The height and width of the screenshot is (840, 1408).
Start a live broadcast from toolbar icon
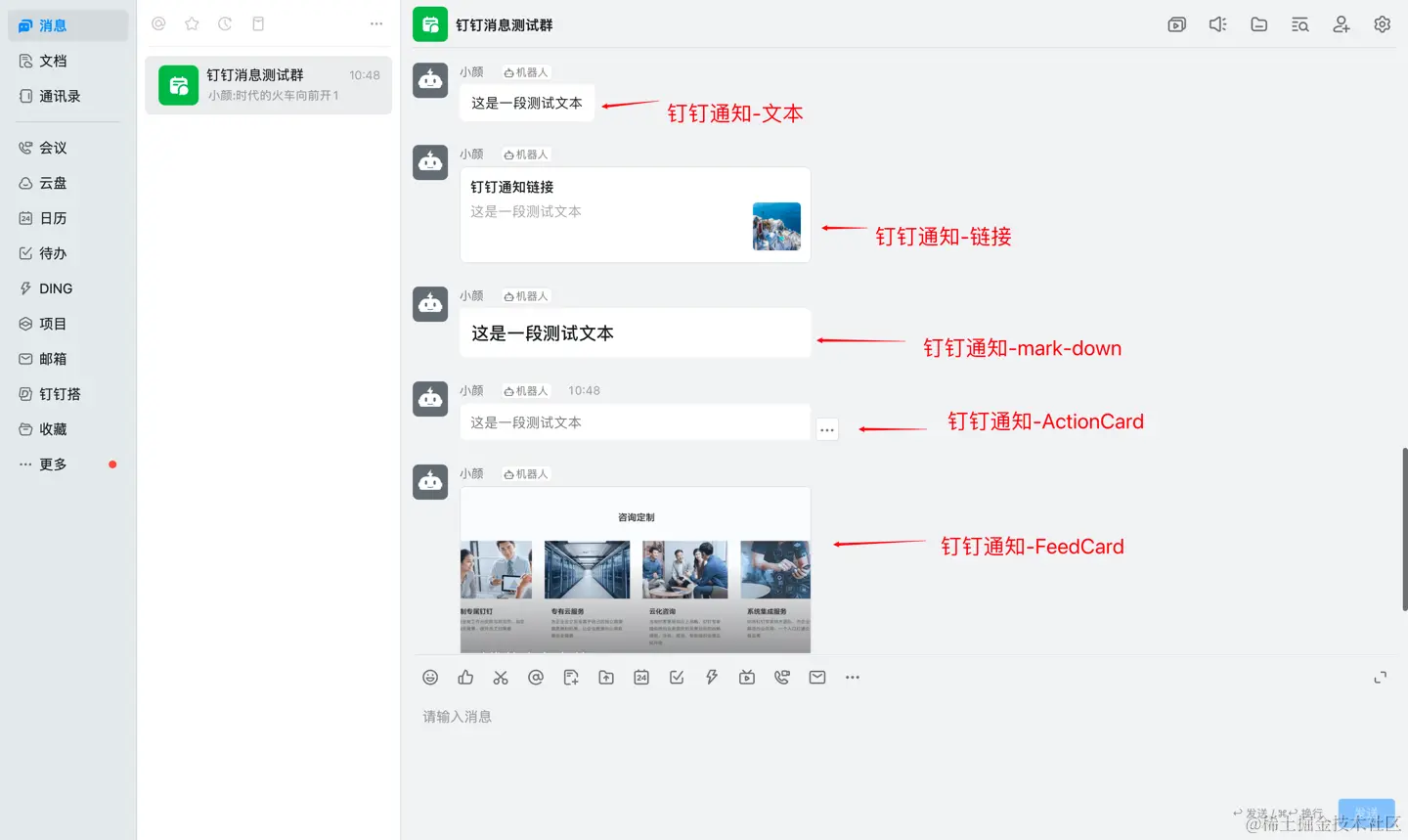coord(747,678)
